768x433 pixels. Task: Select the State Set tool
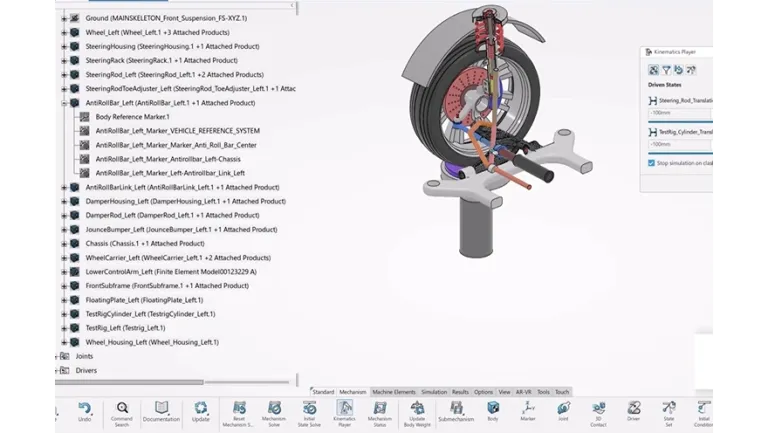click(x=669, y=413)
